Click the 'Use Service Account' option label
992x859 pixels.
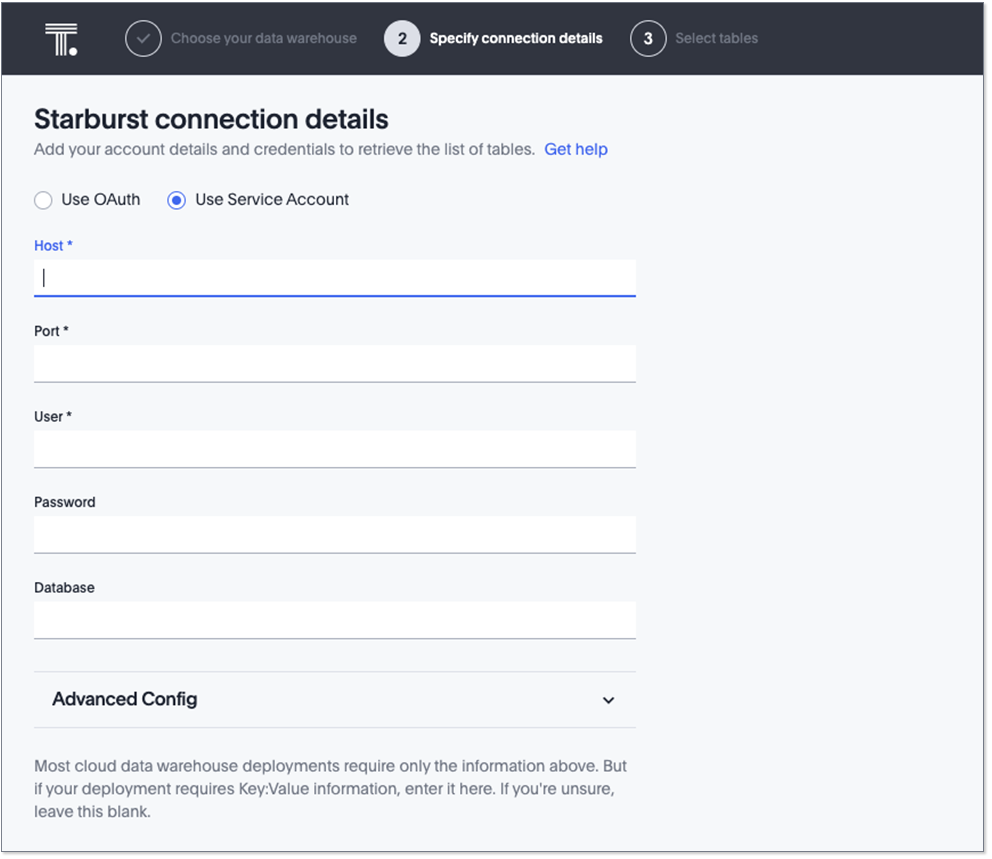point(272,200)
